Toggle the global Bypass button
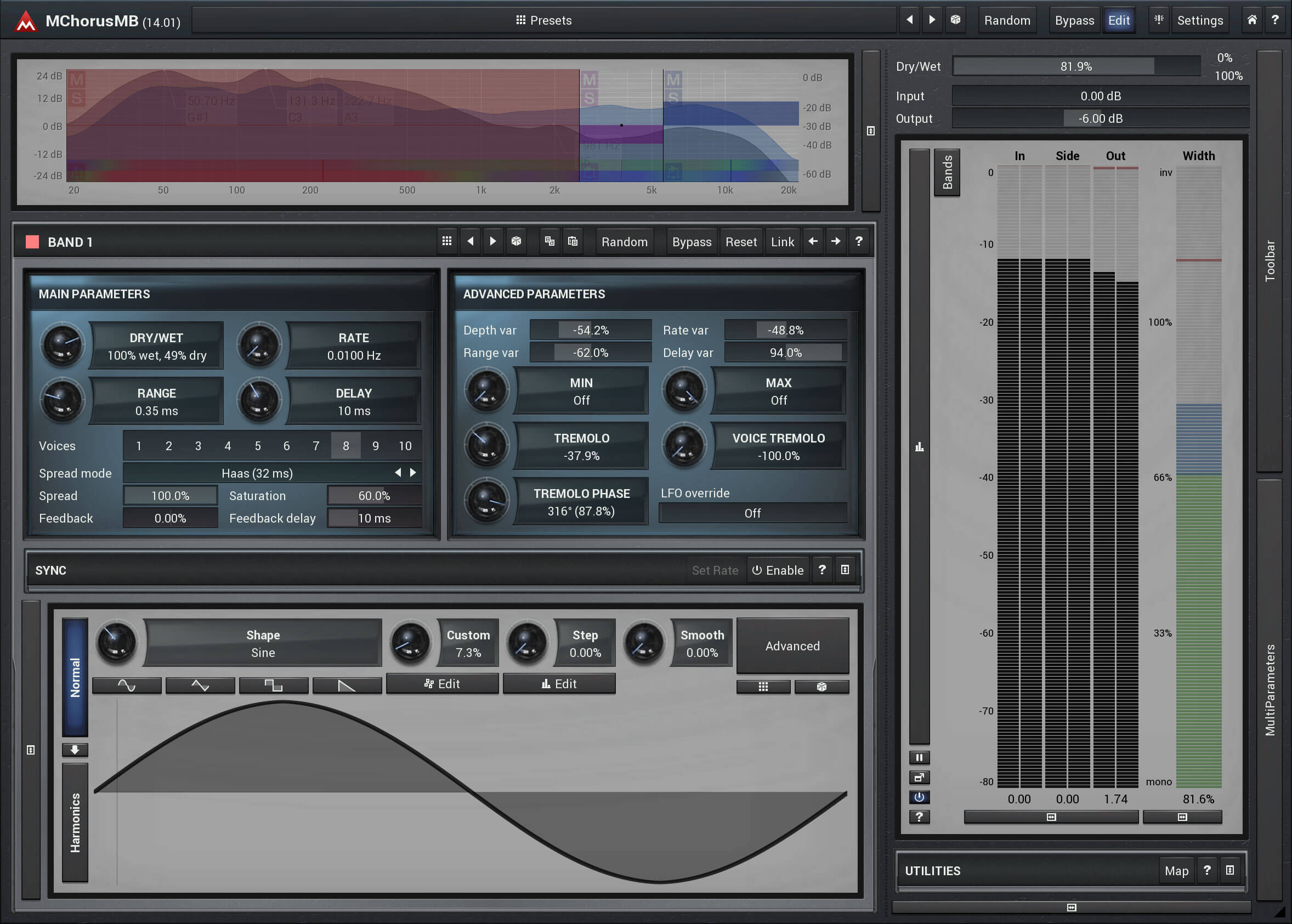1292x924 pixels. [x=1074, y=20]
